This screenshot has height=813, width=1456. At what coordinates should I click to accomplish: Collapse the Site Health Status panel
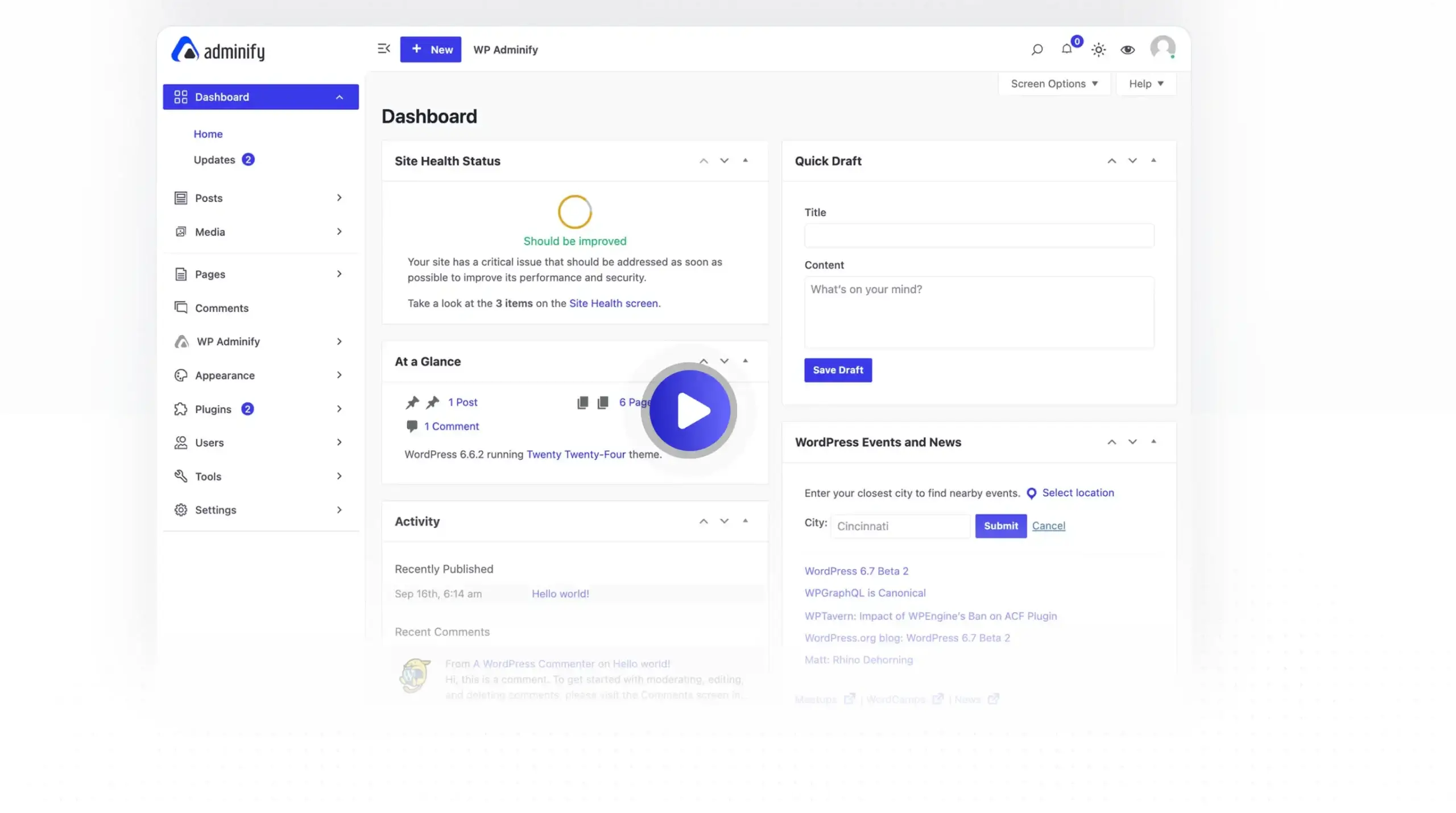pyautogui.click(x=745, y=160)
